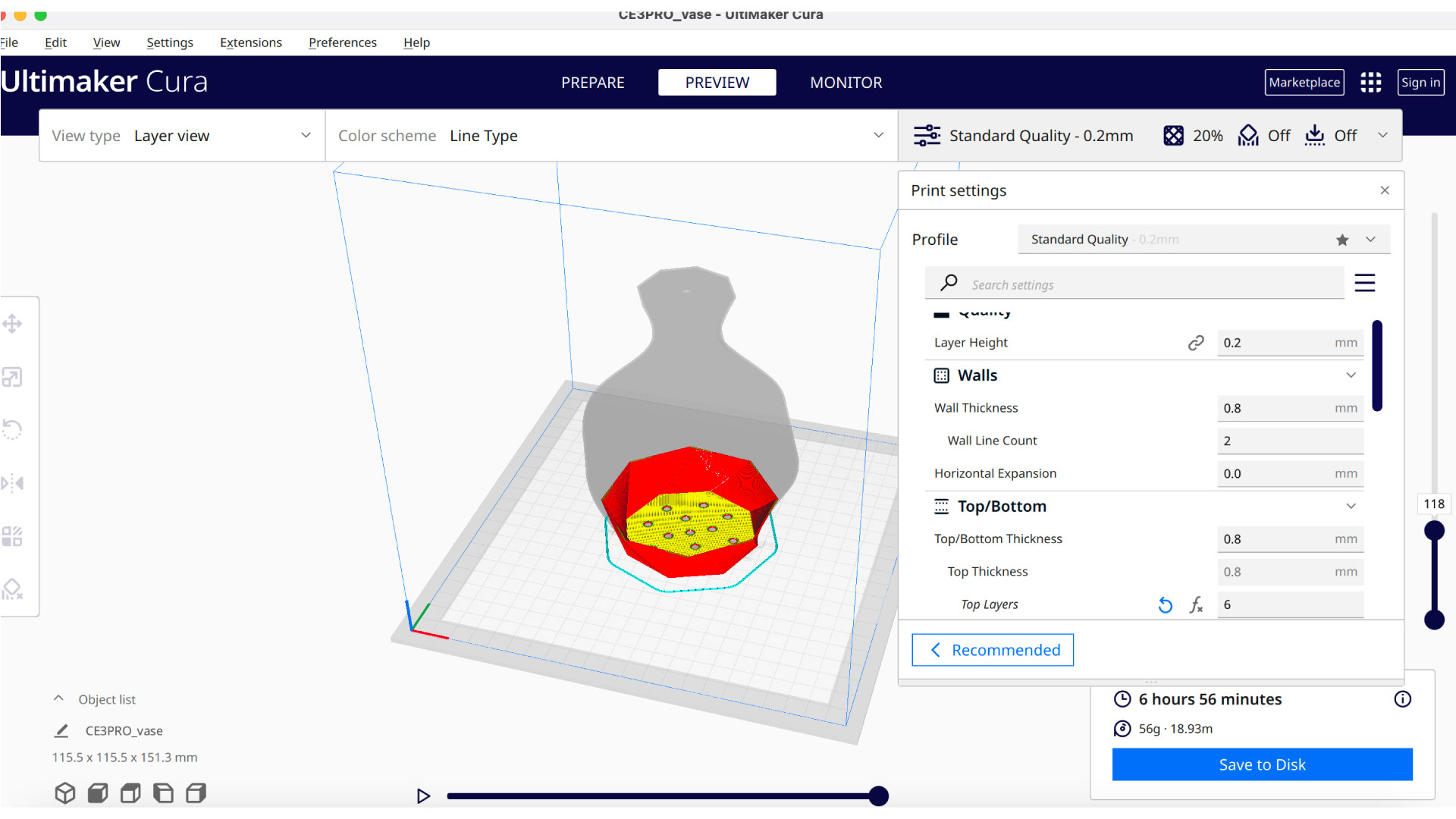
Task: Switch to the PREVIEW stage
Action: (x=717, y=83)
